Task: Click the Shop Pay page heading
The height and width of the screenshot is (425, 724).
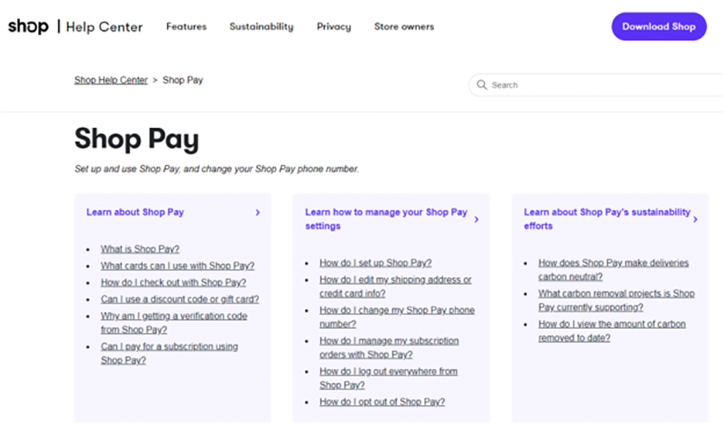Action: click(137, 139)
